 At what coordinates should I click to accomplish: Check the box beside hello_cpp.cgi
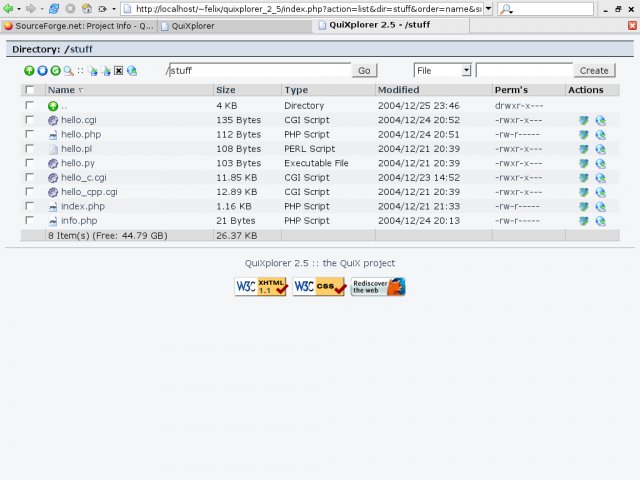tap(29, 192)
